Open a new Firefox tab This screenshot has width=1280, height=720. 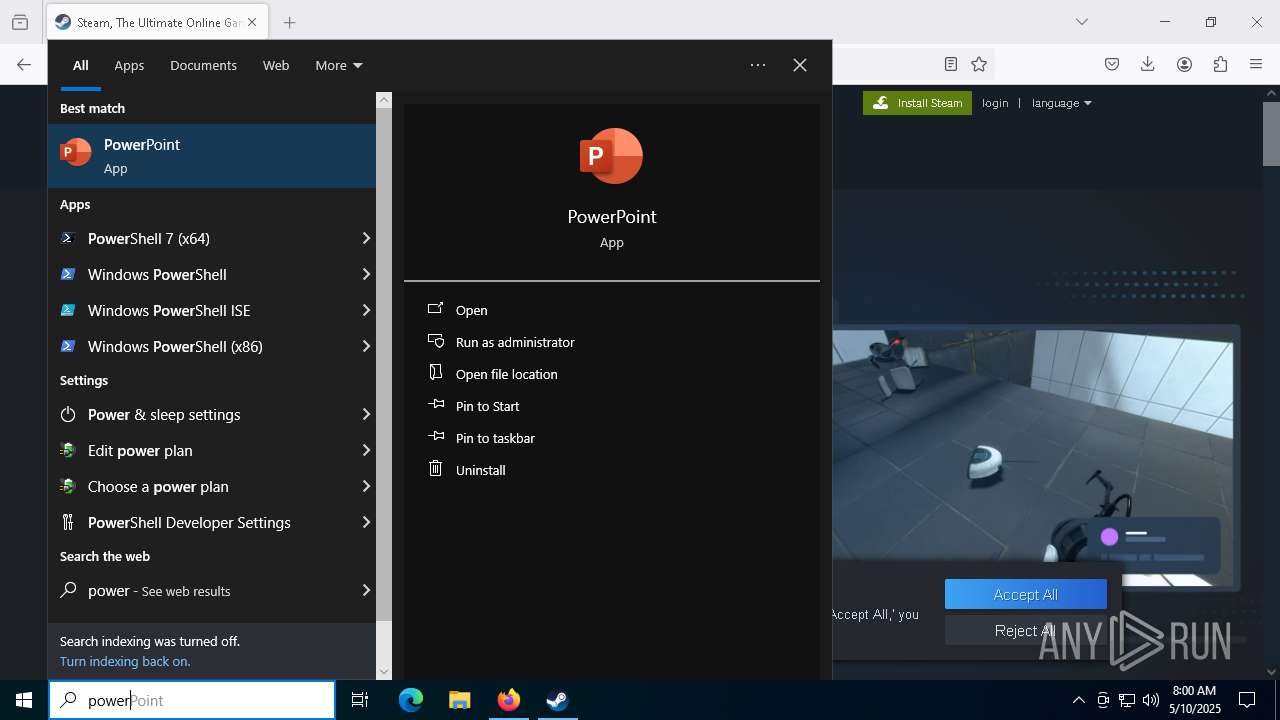tap(289, 22)
